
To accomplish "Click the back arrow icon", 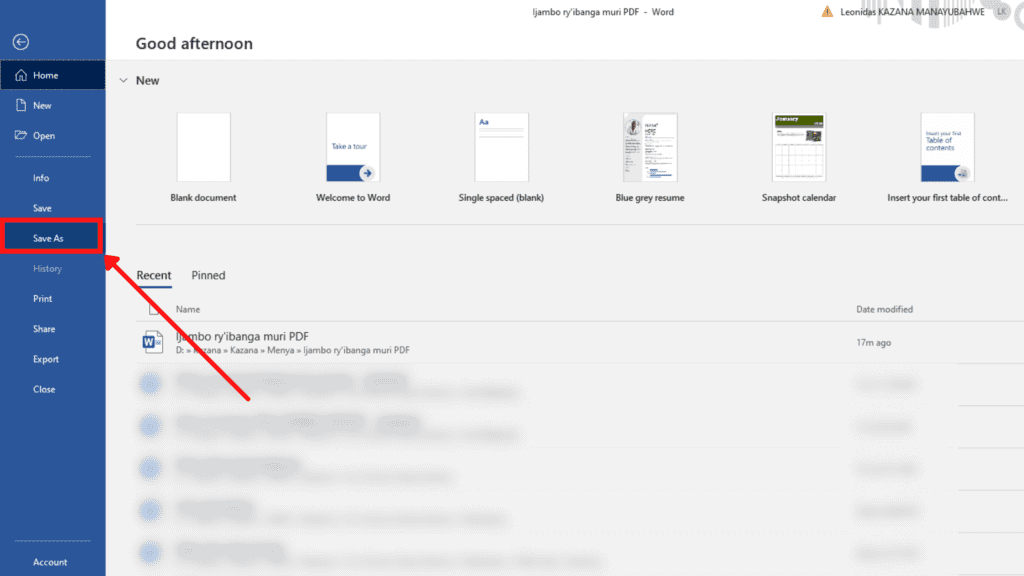I will 21,42.
